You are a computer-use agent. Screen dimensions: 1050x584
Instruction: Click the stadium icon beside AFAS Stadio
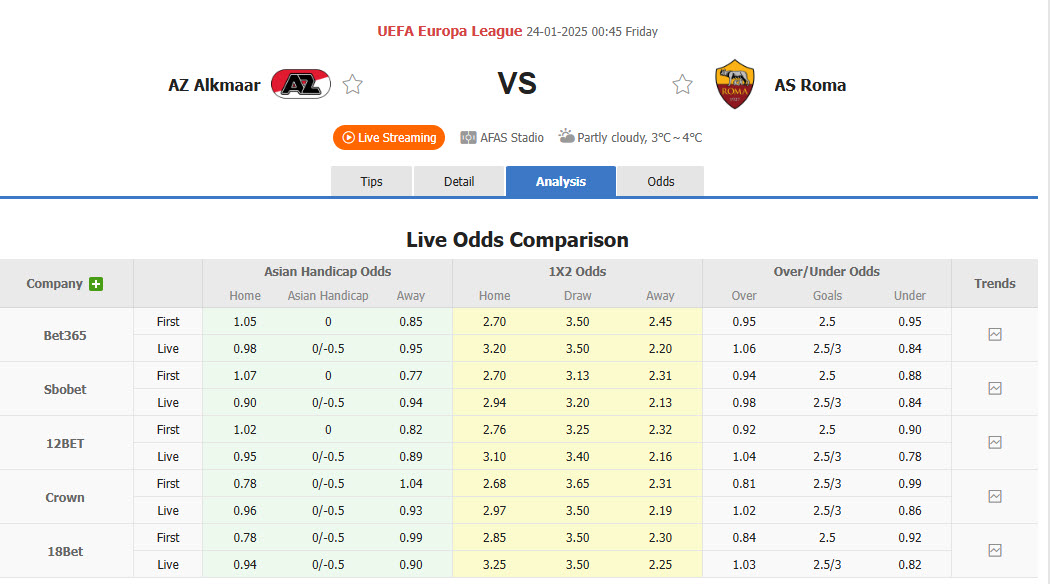coord(466,137)
